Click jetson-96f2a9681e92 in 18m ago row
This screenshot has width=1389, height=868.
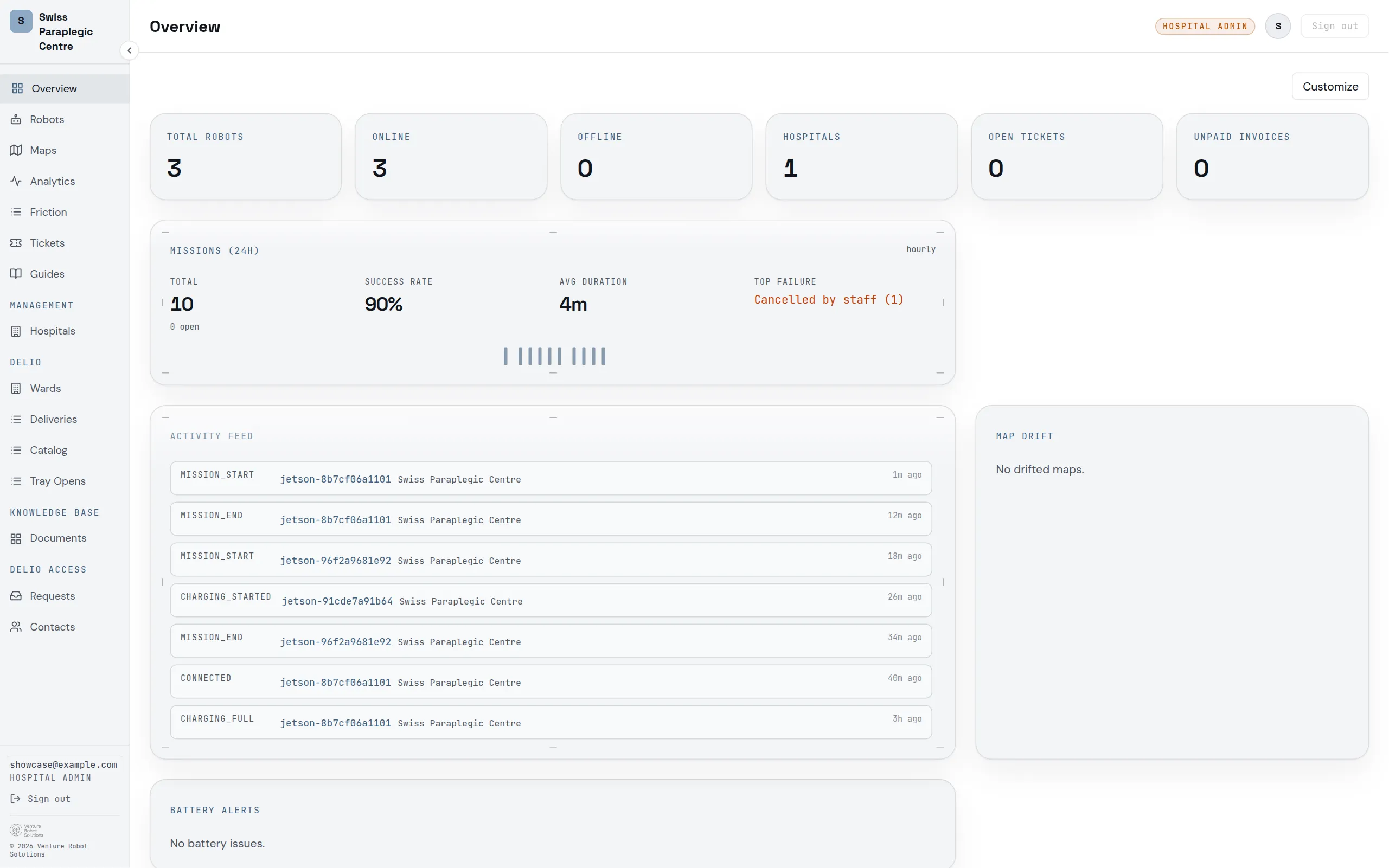tap(335, 560)
